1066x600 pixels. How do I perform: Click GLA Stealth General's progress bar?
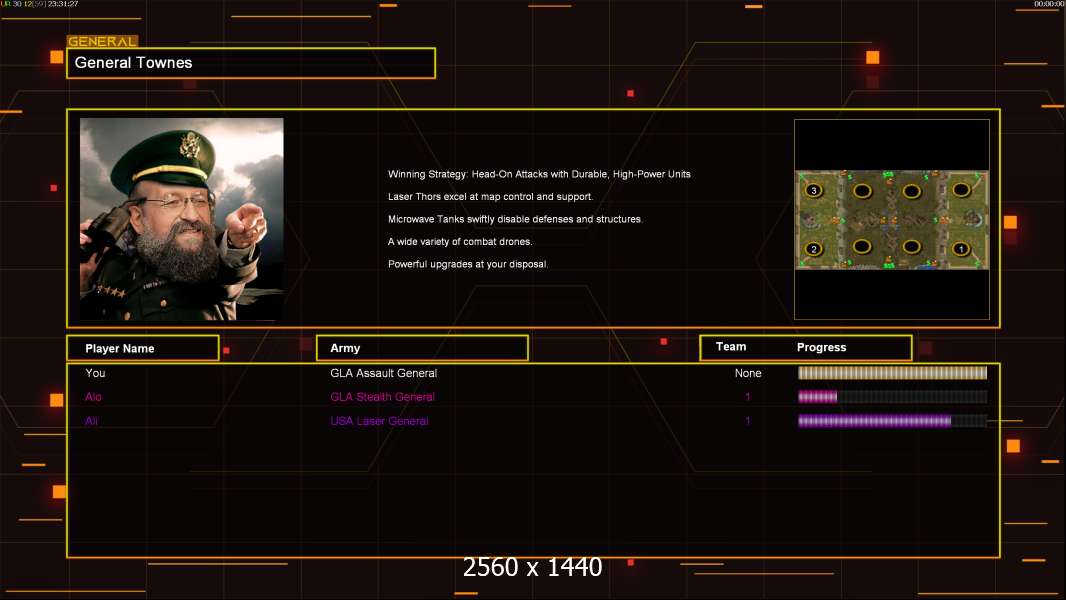[x=892, y=397]
